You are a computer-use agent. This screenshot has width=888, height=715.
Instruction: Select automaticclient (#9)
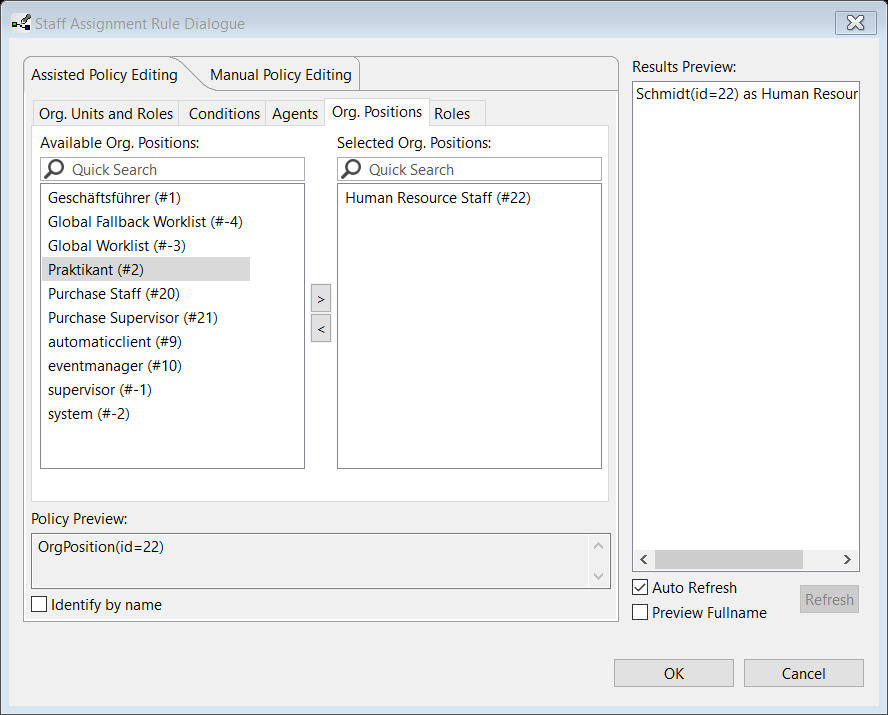pos(115,342)
